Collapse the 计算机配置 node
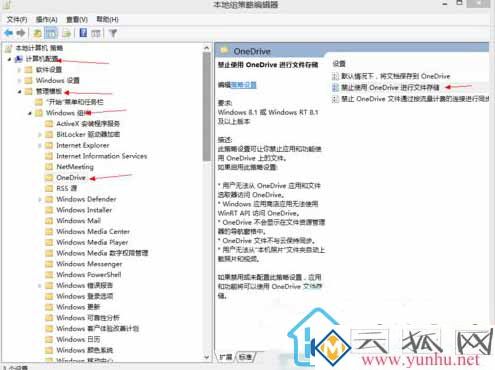Screen dimensions: 495x370 (9, 59)
